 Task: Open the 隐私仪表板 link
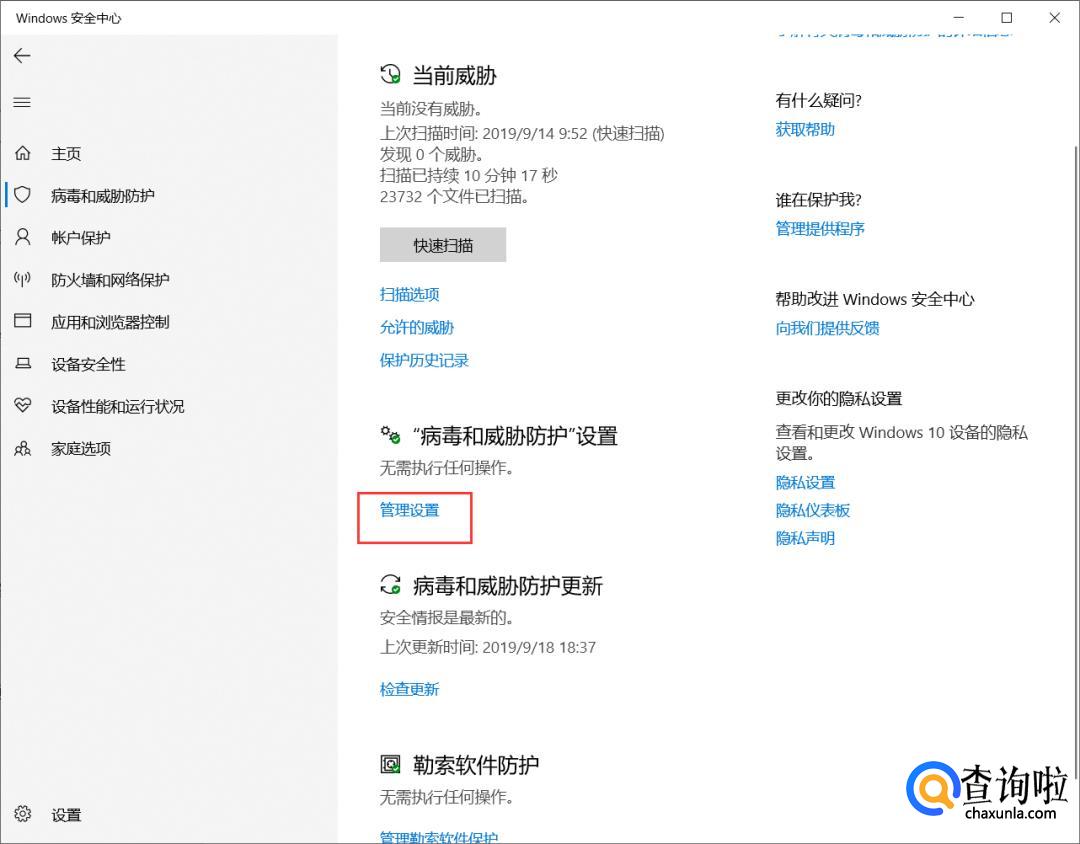(x=813, y=511)
